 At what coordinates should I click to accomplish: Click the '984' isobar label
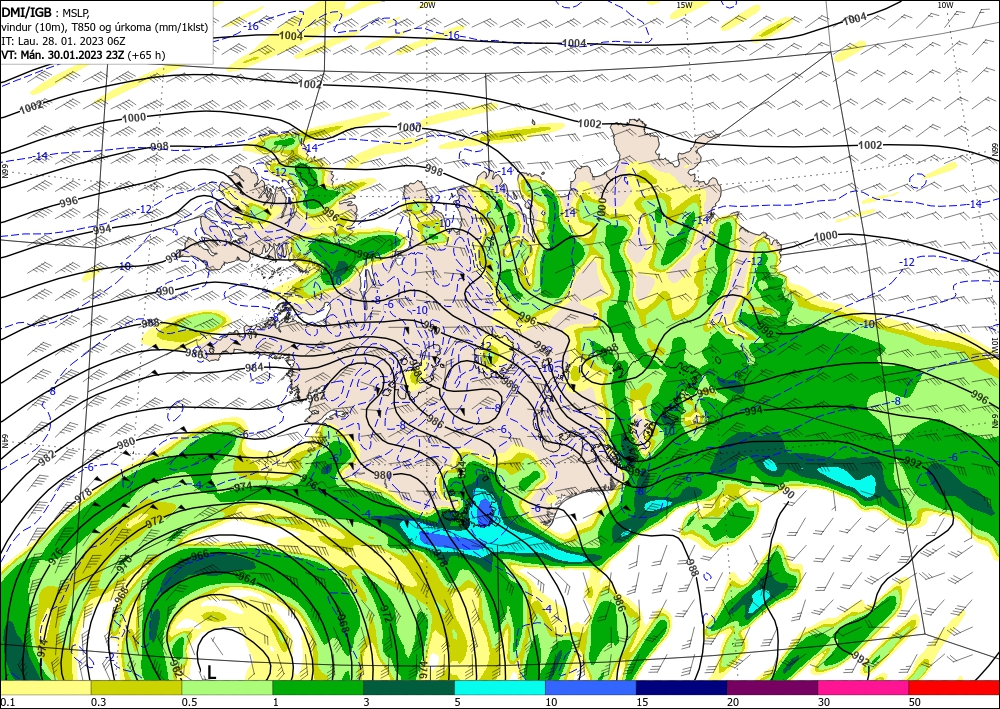click(254, 368)
